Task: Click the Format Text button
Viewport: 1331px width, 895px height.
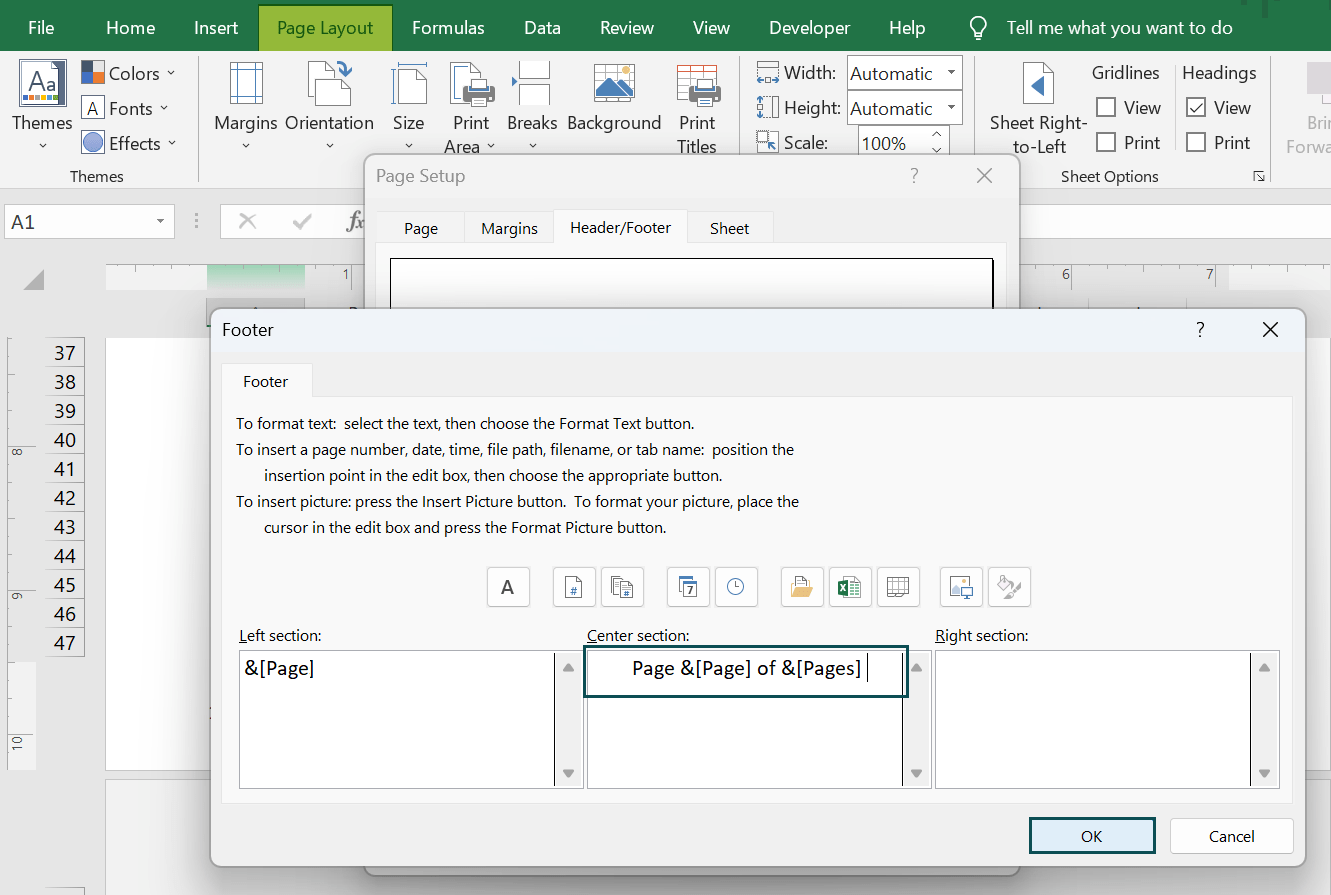Action: (x=508, y=587)
